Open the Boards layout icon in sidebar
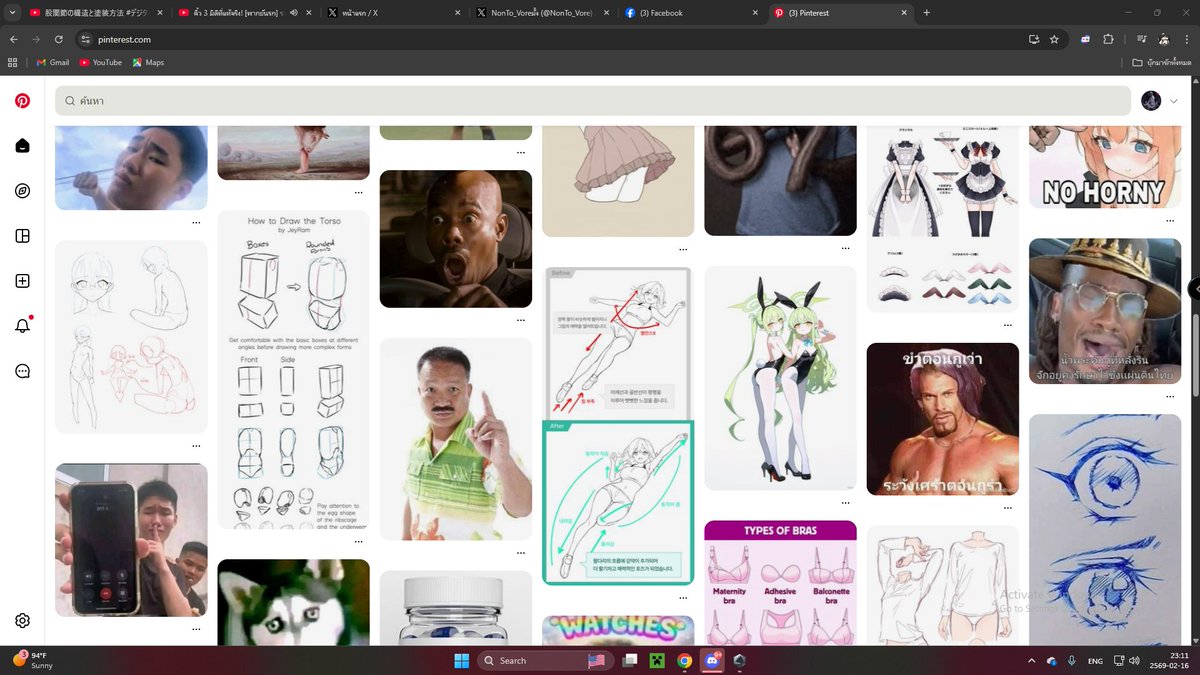 click(x=22, y=236)
